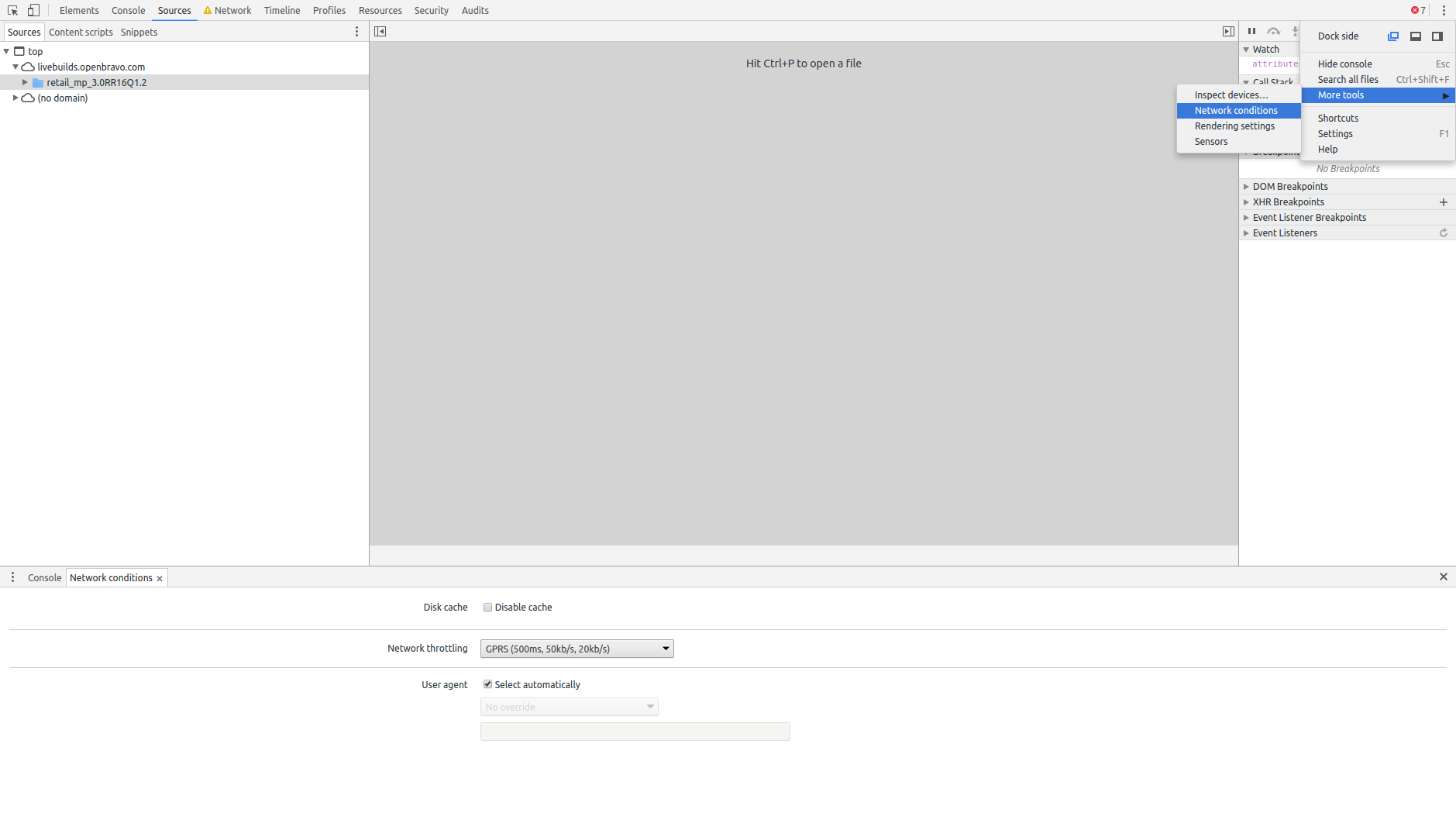Choose Rendering settings from More tools
This screenshot has width=1456, height=823.
[1234, 126]
